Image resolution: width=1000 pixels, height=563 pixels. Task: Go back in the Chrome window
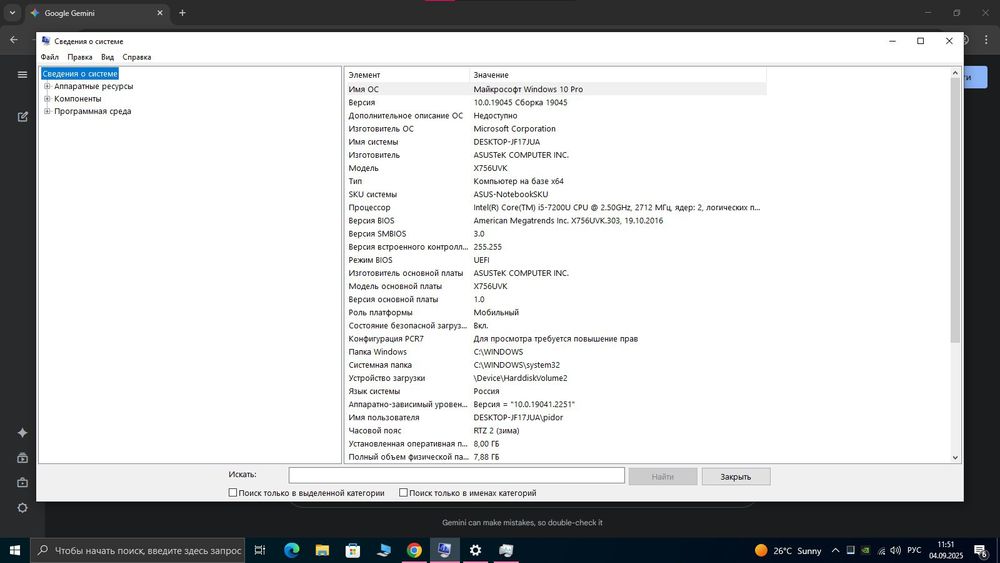14,40
